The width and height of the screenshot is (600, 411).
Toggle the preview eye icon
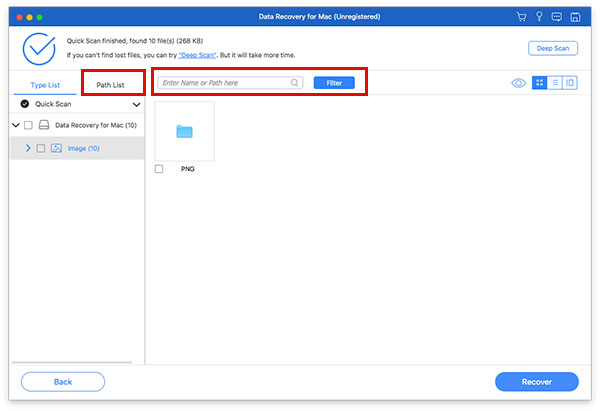pos(518,83)
